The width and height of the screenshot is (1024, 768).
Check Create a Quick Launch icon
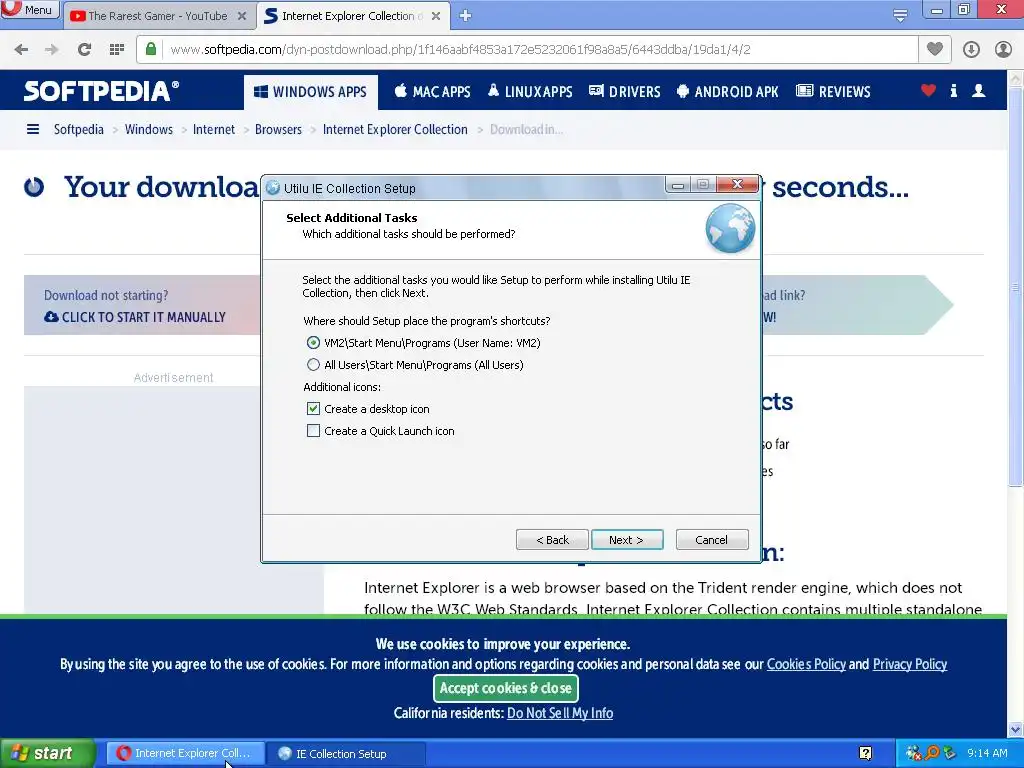(x=313, y=431)
